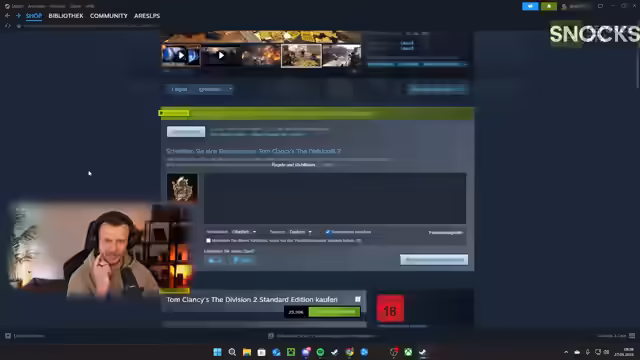Viewport: 640px width, 360px height.
Task: Open Xbox app in taskbar
Action: pyautogui.click(x=408, y=352)
